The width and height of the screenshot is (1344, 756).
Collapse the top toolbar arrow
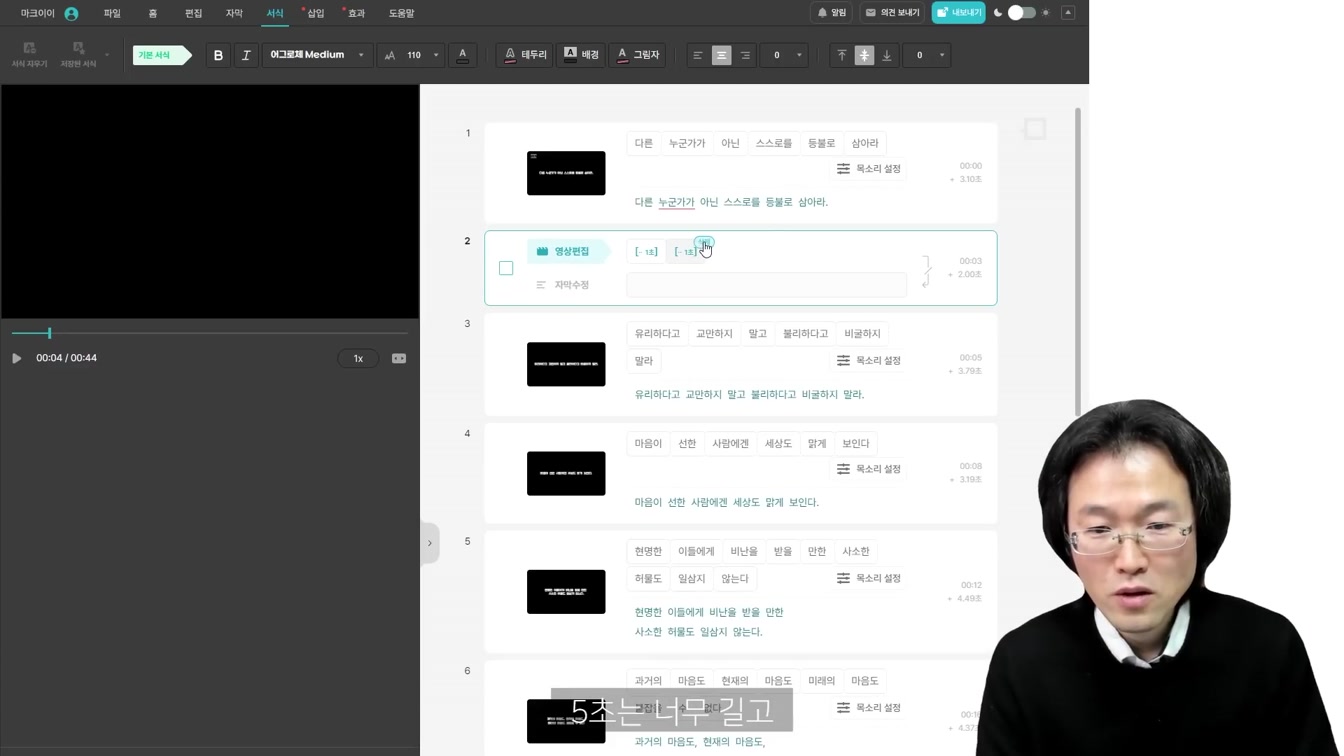click(1068, 13)
